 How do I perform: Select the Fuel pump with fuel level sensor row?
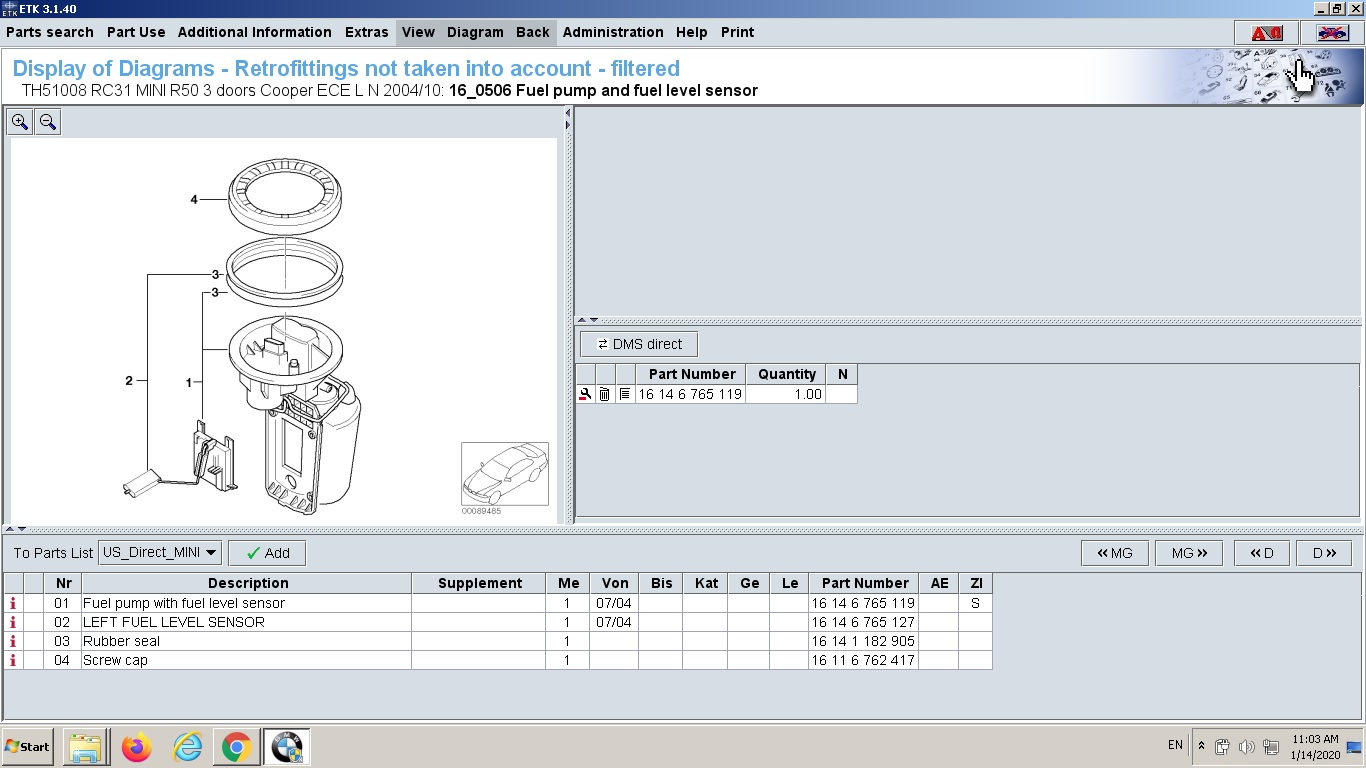(x=184, y=603)
